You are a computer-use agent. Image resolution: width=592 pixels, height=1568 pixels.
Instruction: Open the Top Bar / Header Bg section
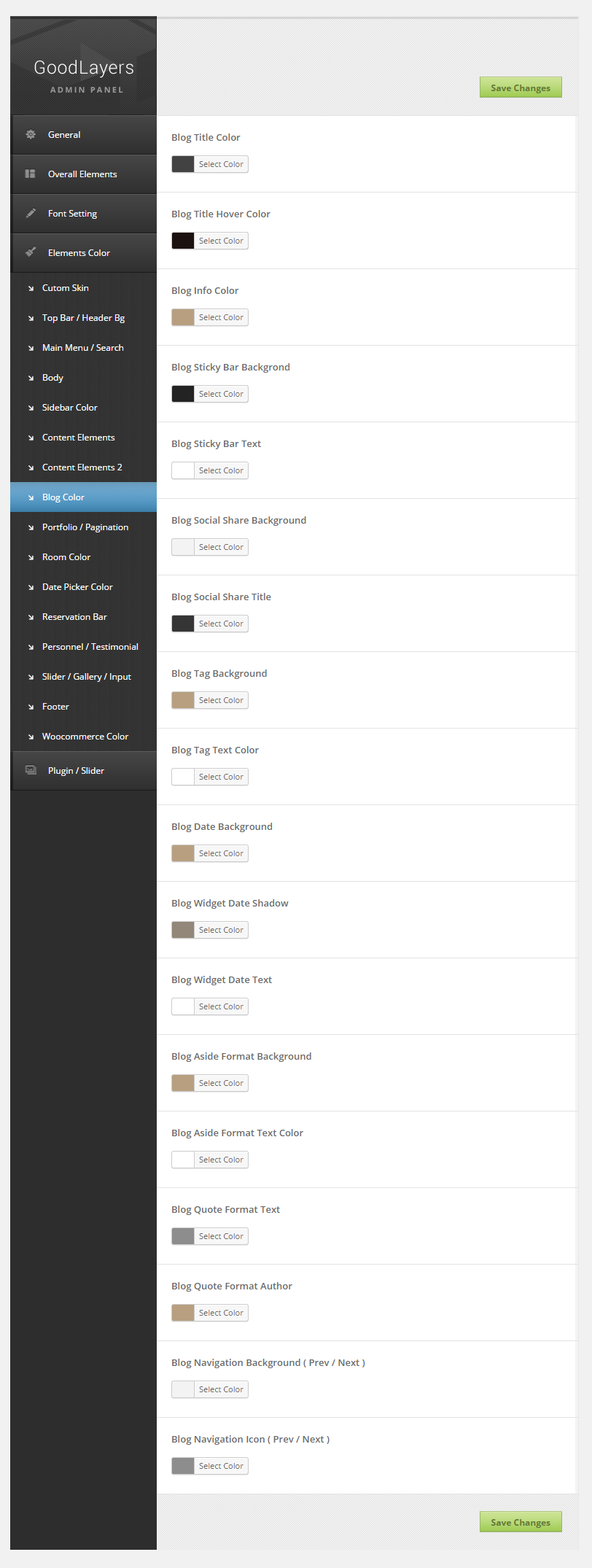coord(83,318)
